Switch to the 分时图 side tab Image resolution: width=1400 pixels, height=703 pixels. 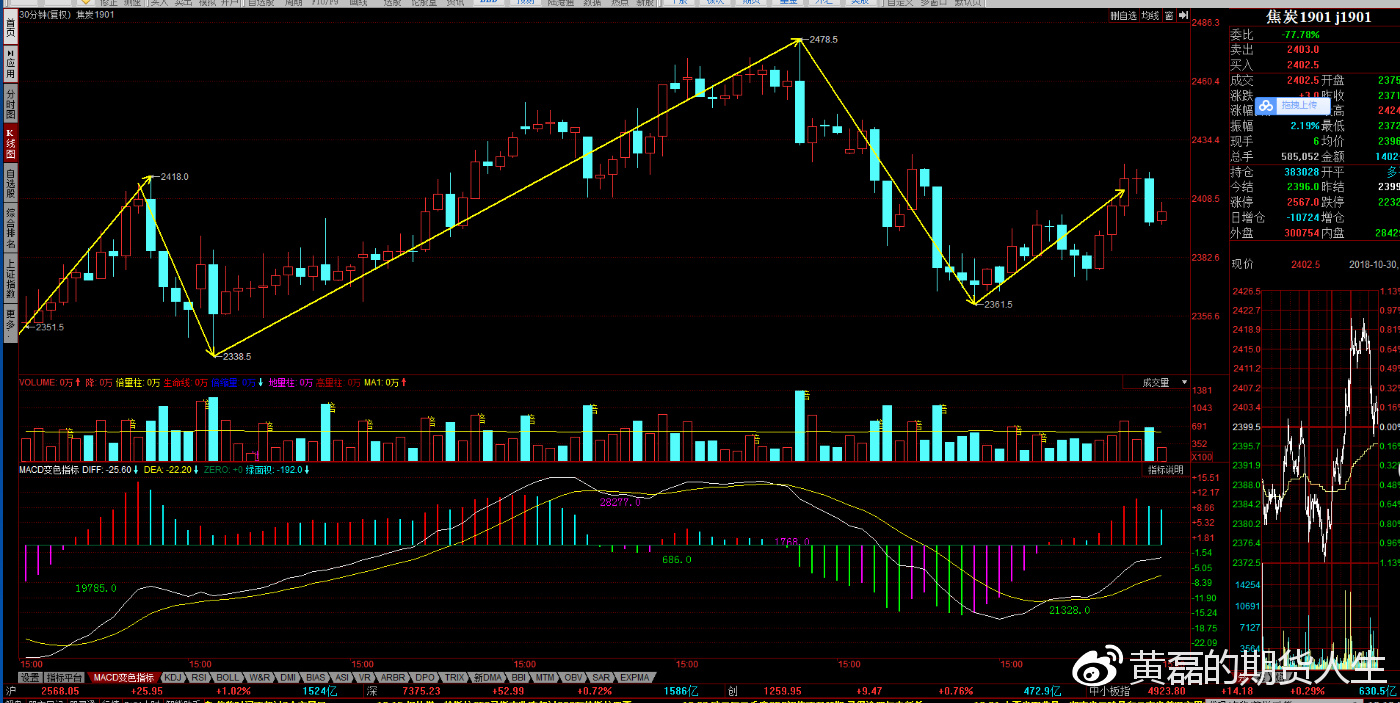click(x=9, y=104)
